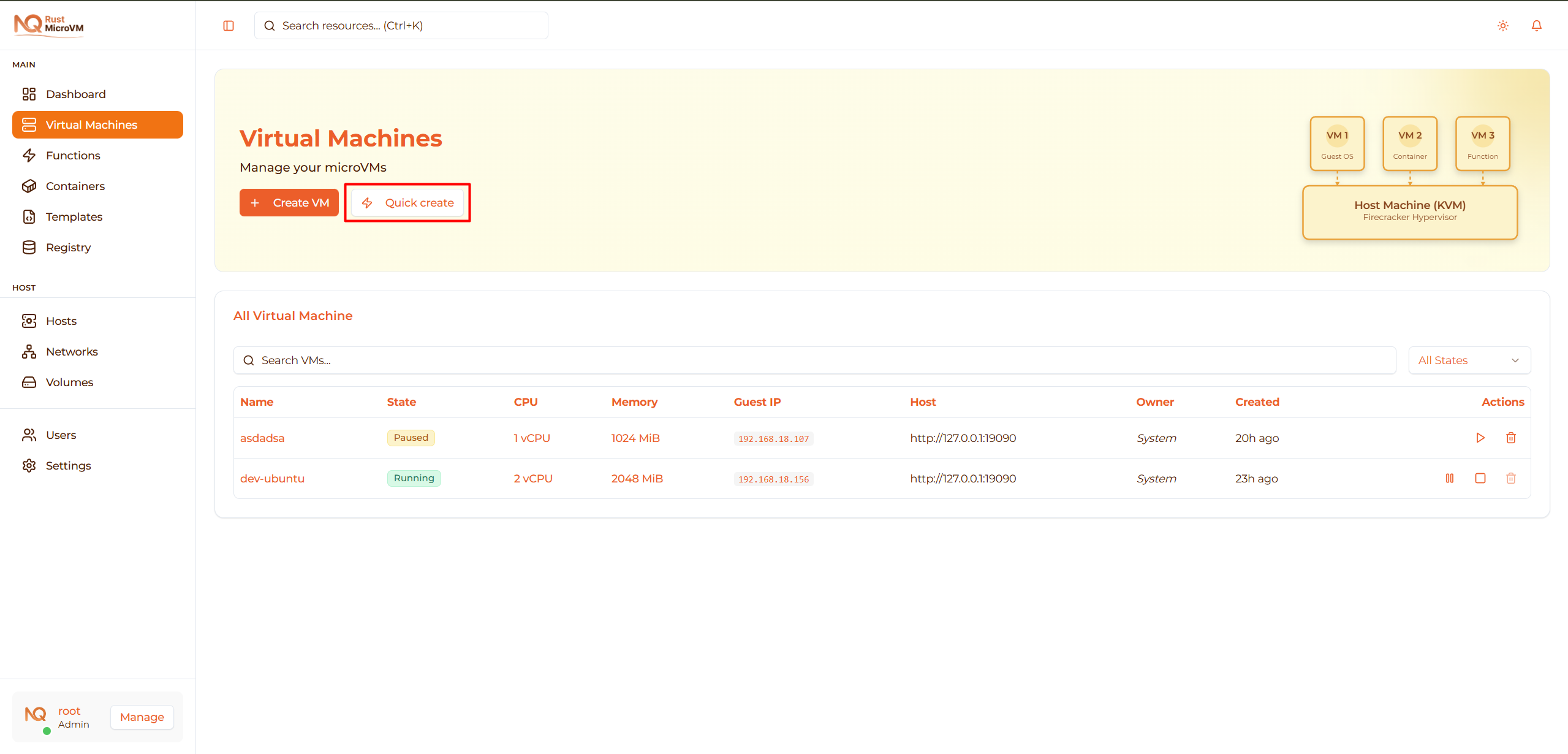
Task: Open Functions in the sidebar
Action: [x=73, y=156]
